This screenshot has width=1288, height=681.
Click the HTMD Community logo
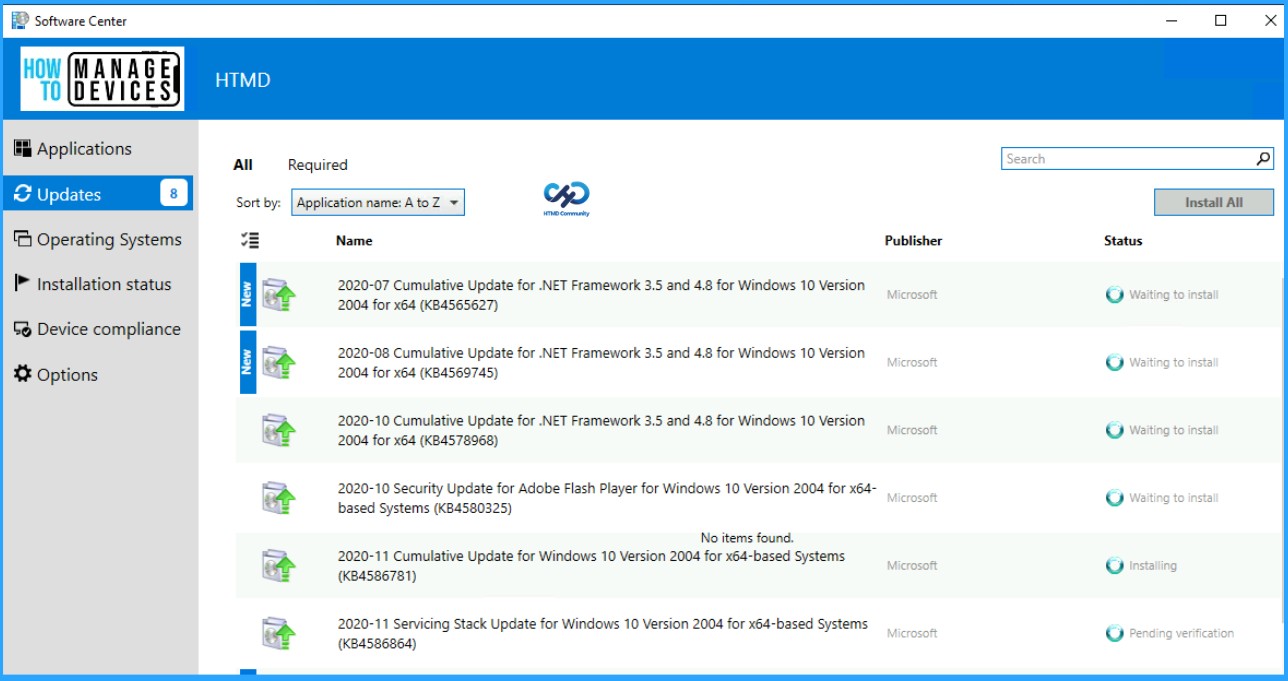tap(566, 199)
